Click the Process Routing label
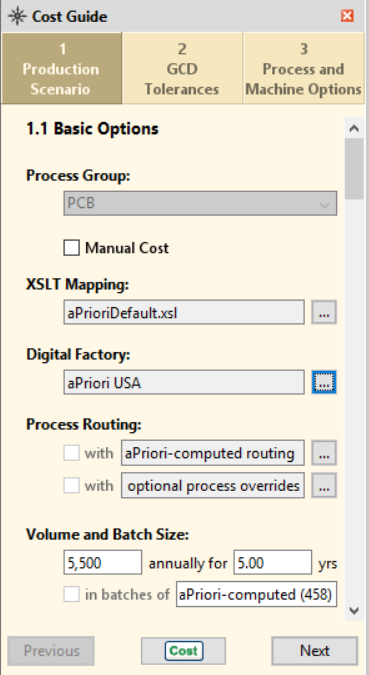 (84, 425)
